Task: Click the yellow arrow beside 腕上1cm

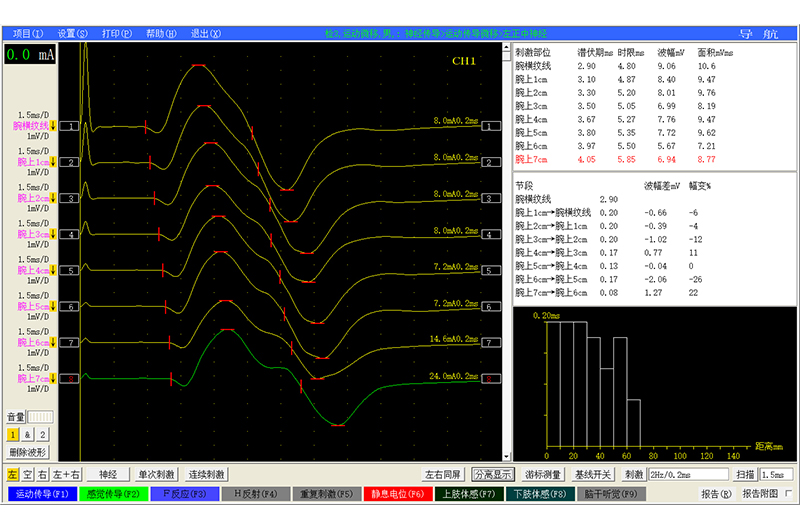Action: click(x=54, y=162)
